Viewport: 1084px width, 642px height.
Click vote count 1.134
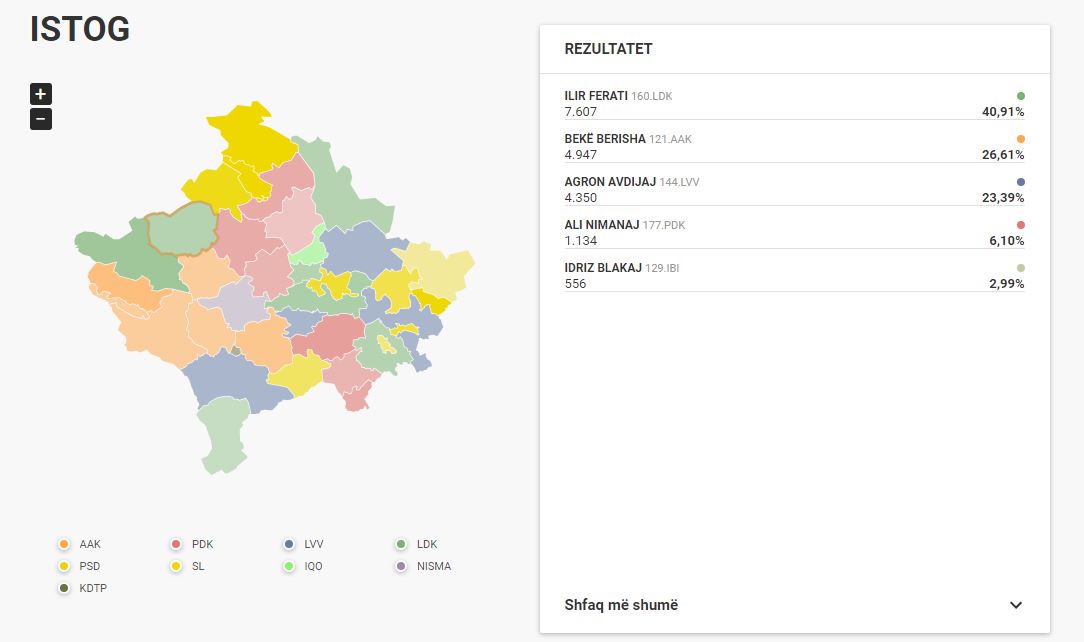(581, 240)
